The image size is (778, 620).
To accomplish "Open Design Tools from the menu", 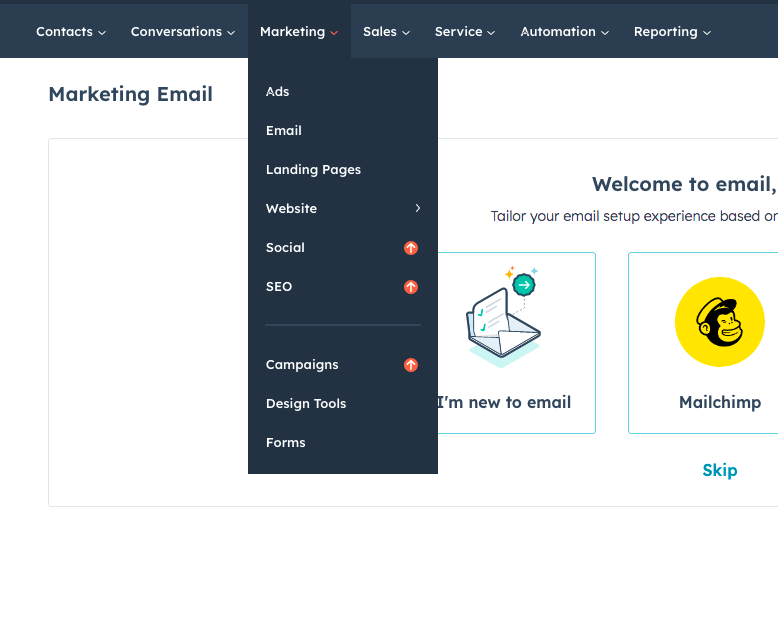I will tap(306, 404).
